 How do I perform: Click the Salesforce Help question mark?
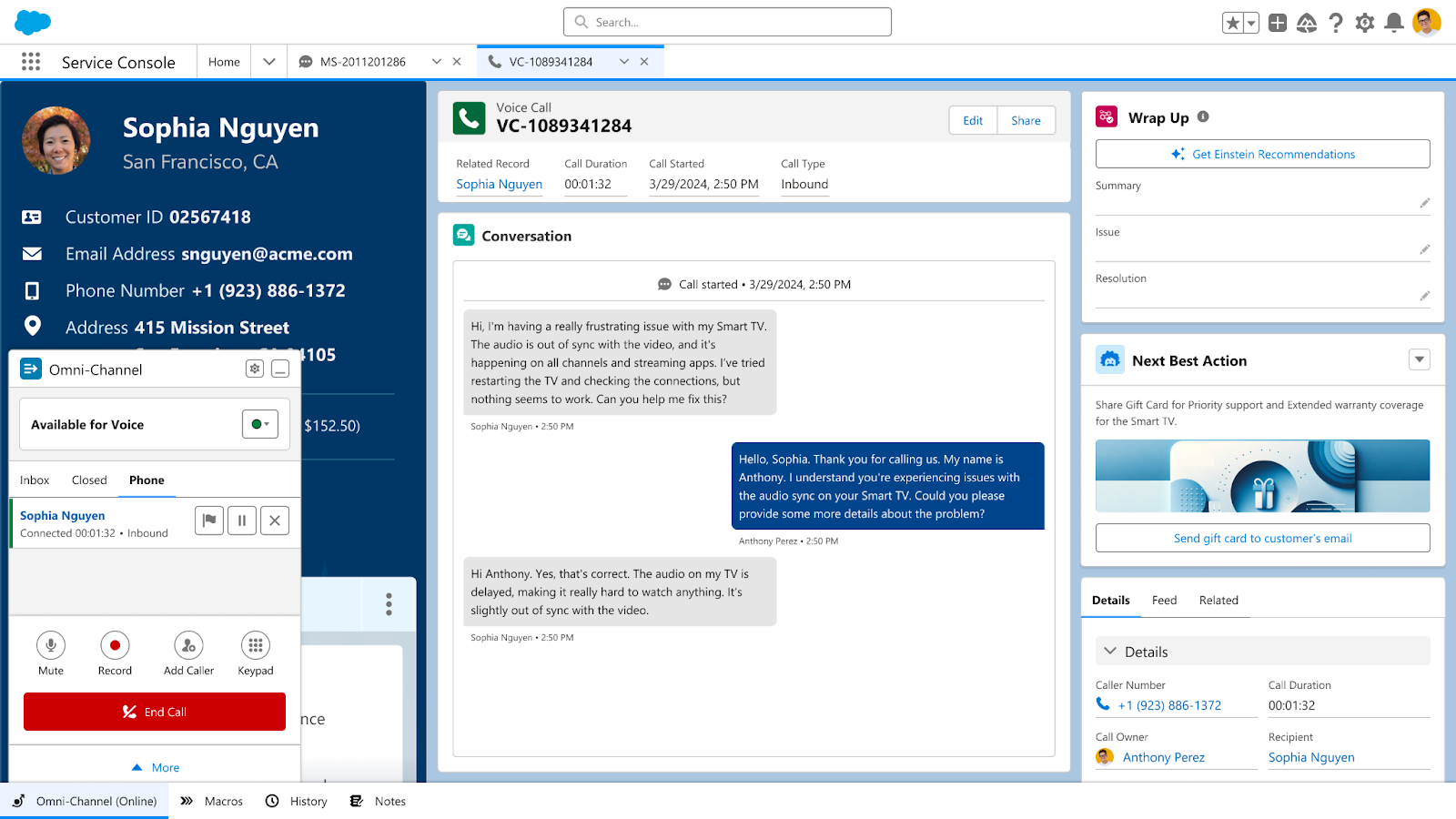[x=1336, y=22]
